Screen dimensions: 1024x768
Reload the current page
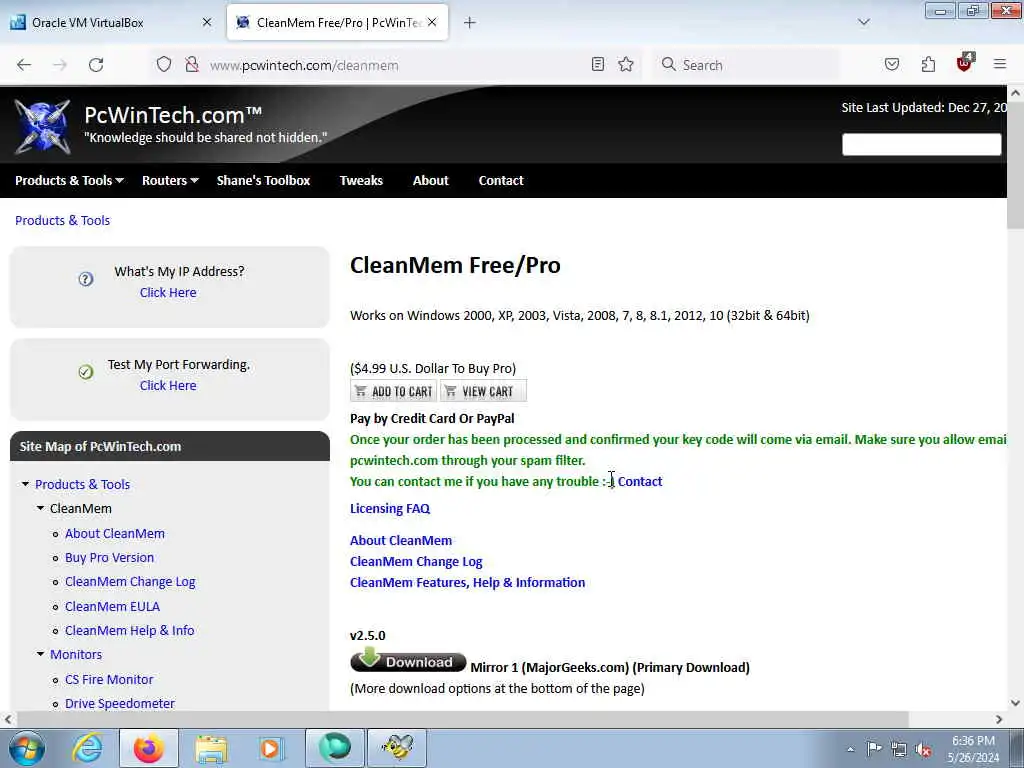[96, 65]
